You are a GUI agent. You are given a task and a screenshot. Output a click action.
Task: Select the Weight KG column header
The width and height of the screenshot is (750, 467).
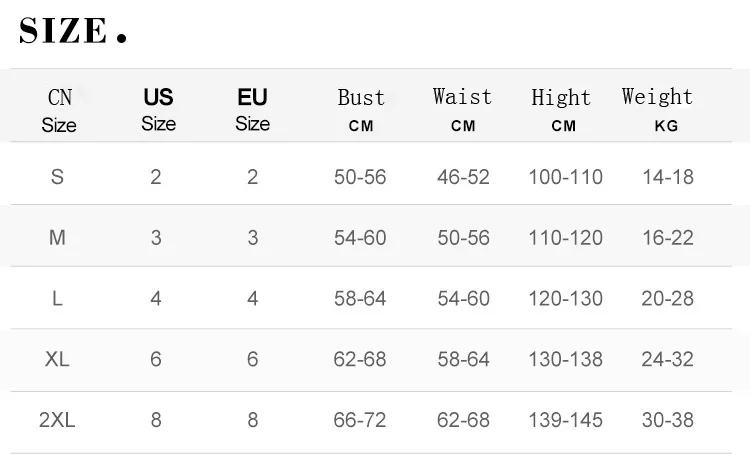(657, 109)
